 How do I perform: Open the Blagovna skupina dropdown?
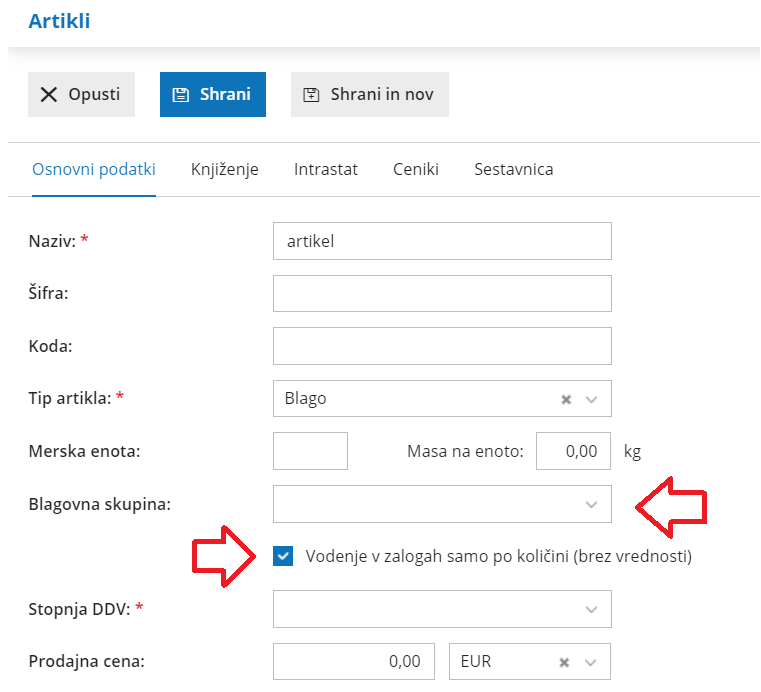pos(442,504)
